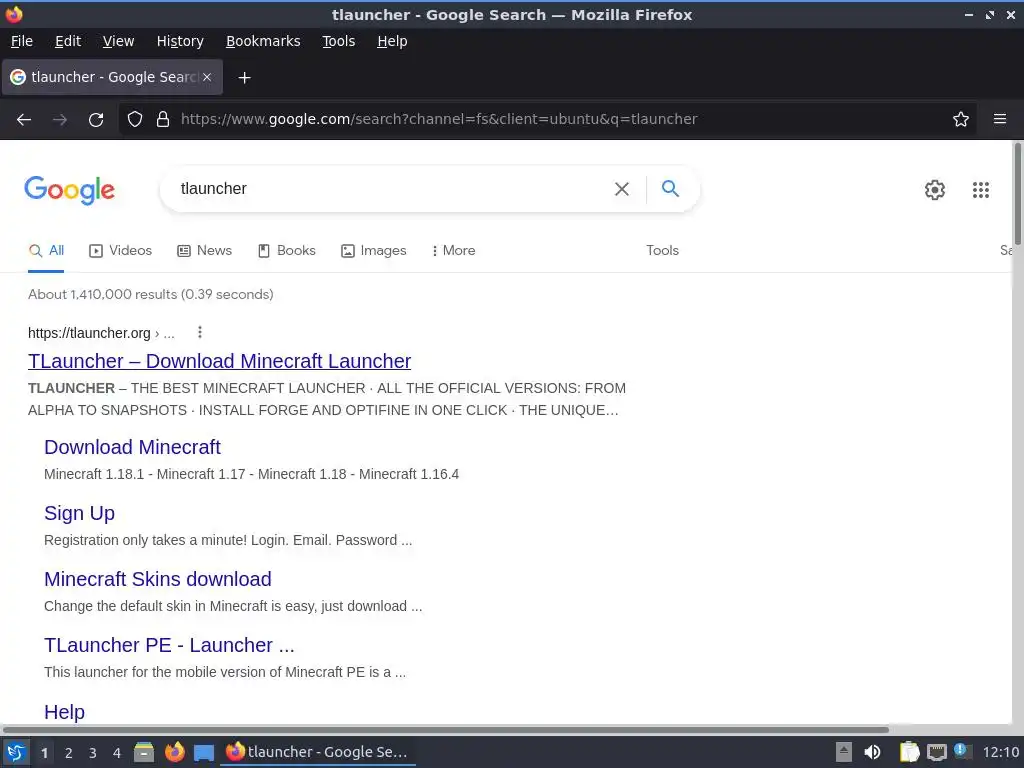Screen dimensions: 1024x768
Task: Go back with the browser back arrow
Action: (24, 120)
